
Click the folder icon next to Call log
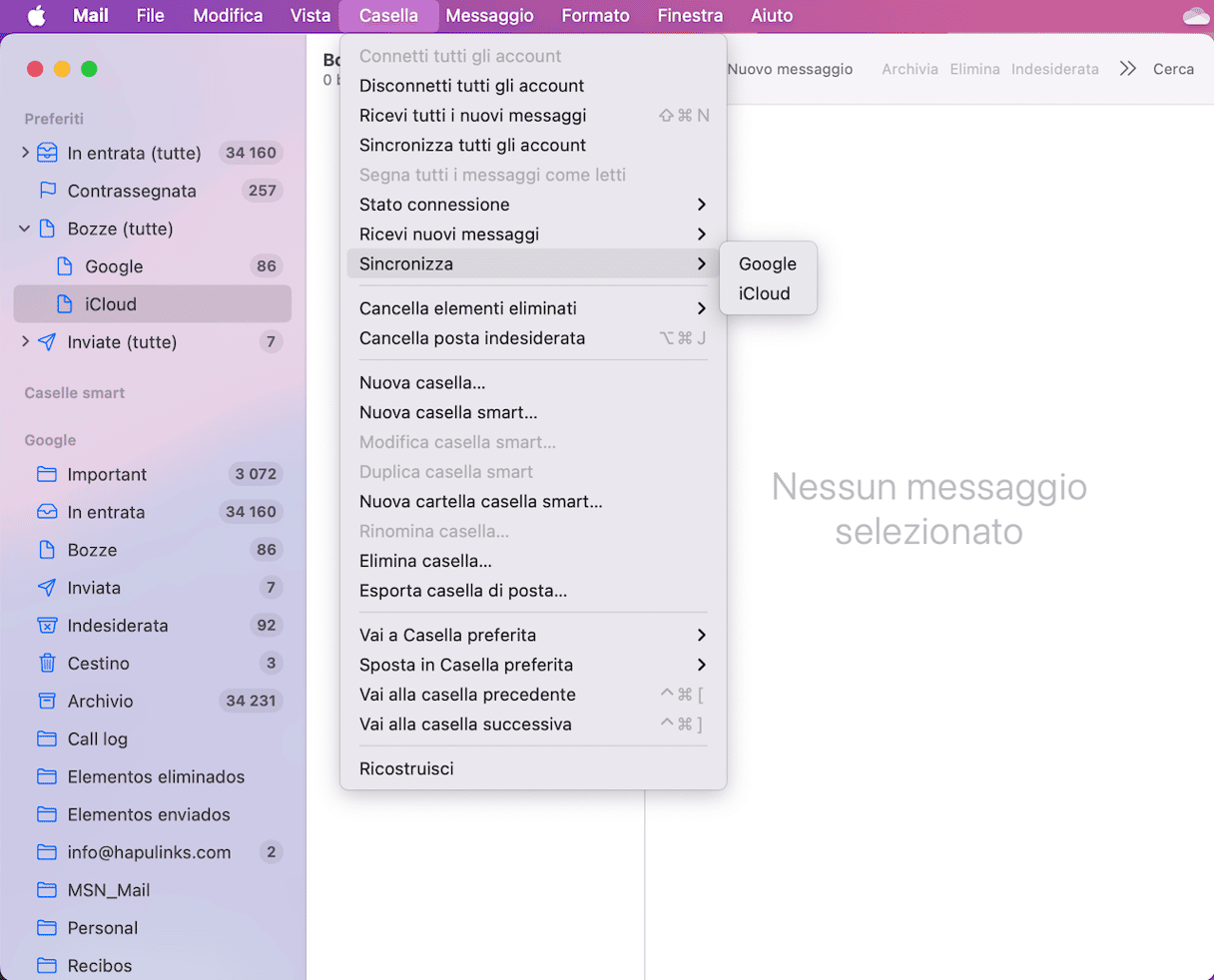[x=47, y=739]
